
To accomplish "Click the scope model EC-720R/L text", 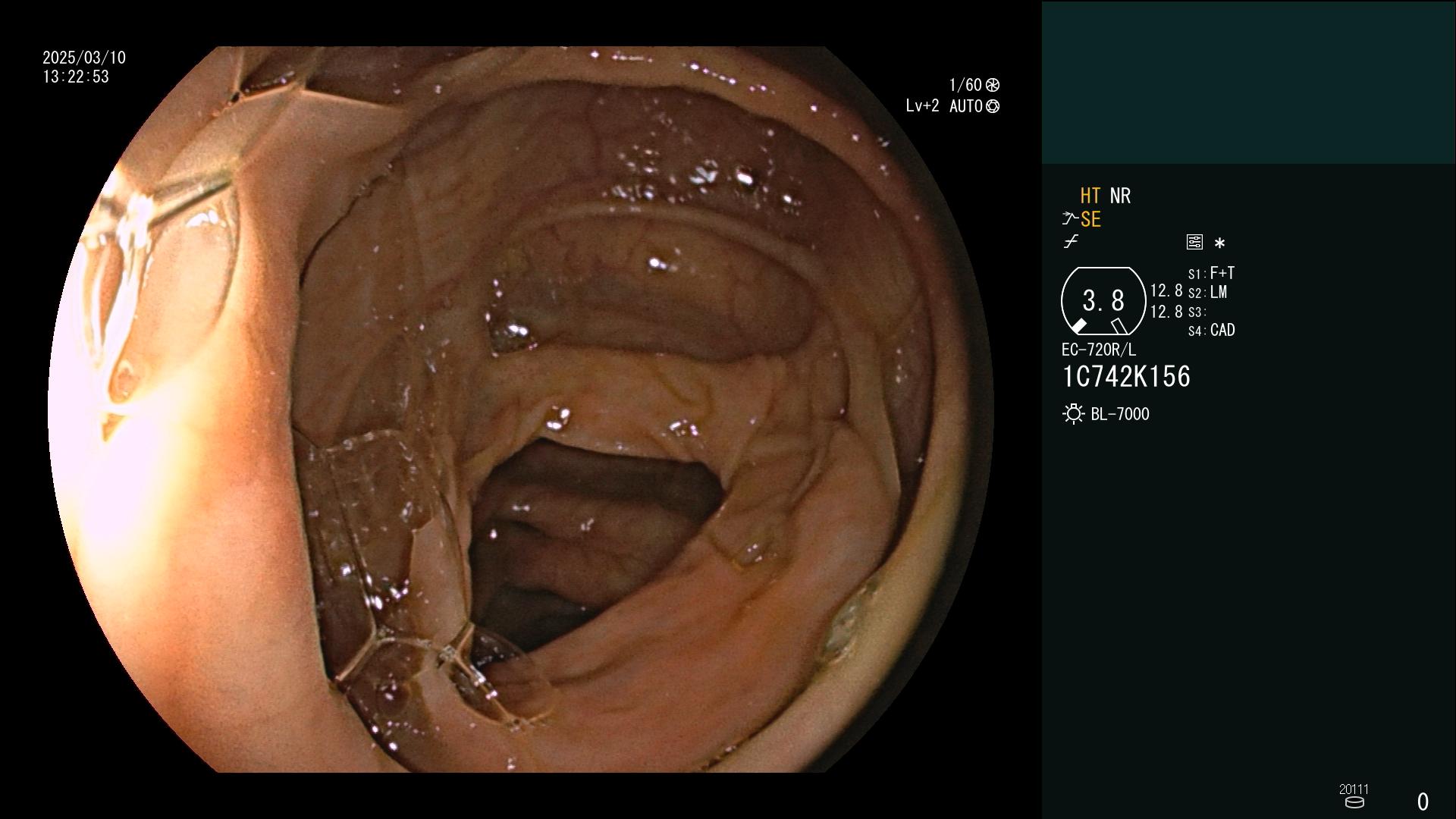I will tap(1099, 350).
